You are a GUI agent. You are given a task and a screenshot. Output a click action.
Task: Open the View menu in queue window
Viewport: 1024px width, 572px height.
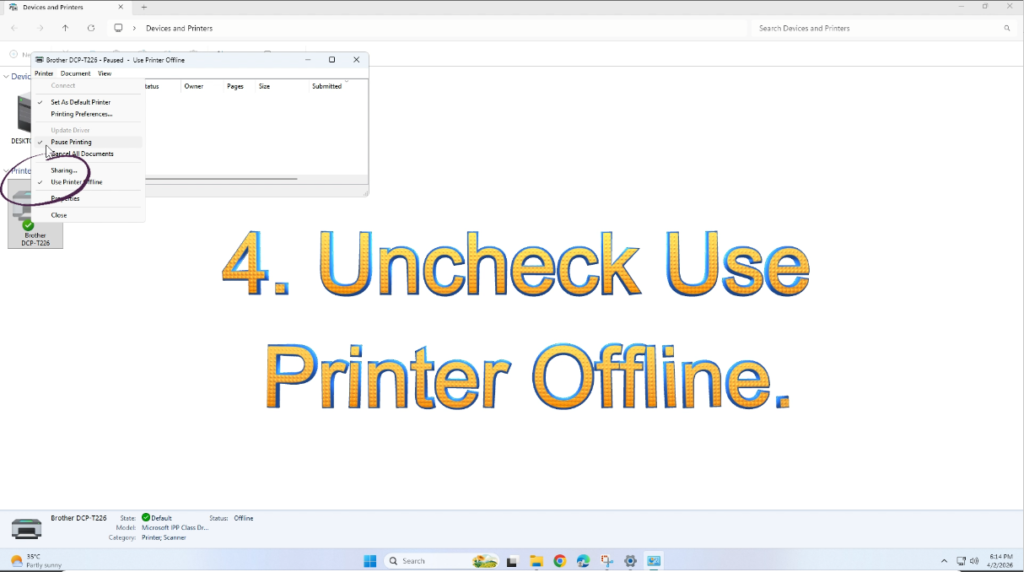tap(104, 74)
